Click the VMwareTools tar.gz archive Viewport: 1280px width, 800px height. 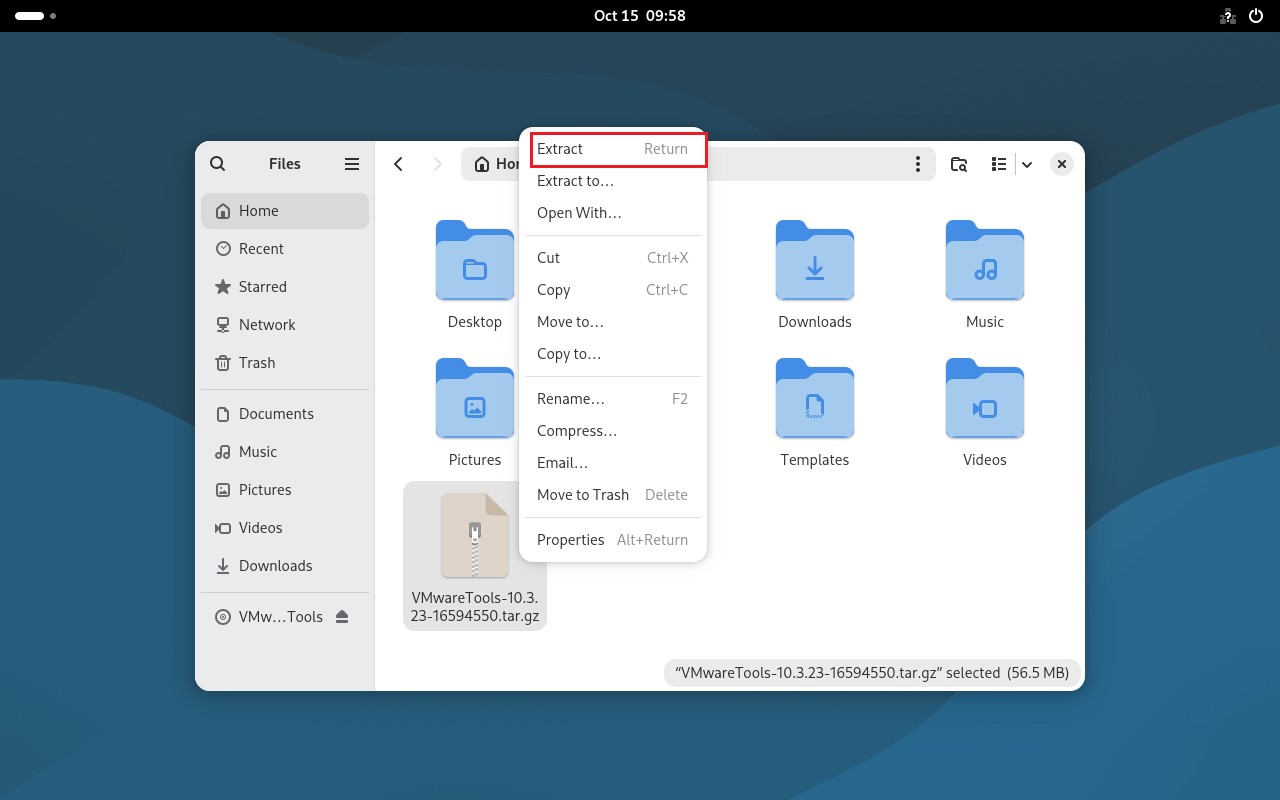475,535
